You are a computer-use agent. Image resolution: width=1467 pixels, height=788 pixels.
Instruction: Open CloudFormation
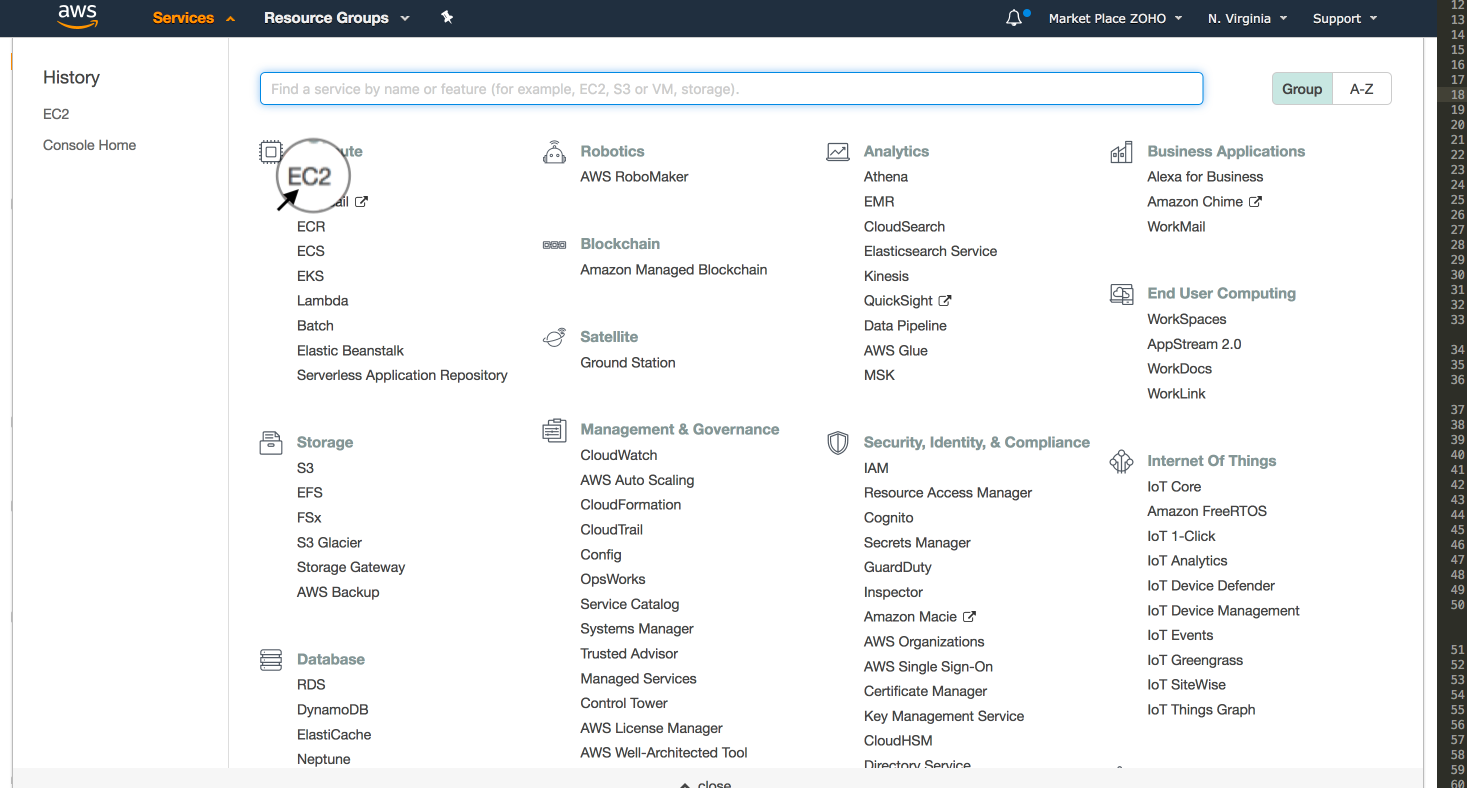pos(631,505)
